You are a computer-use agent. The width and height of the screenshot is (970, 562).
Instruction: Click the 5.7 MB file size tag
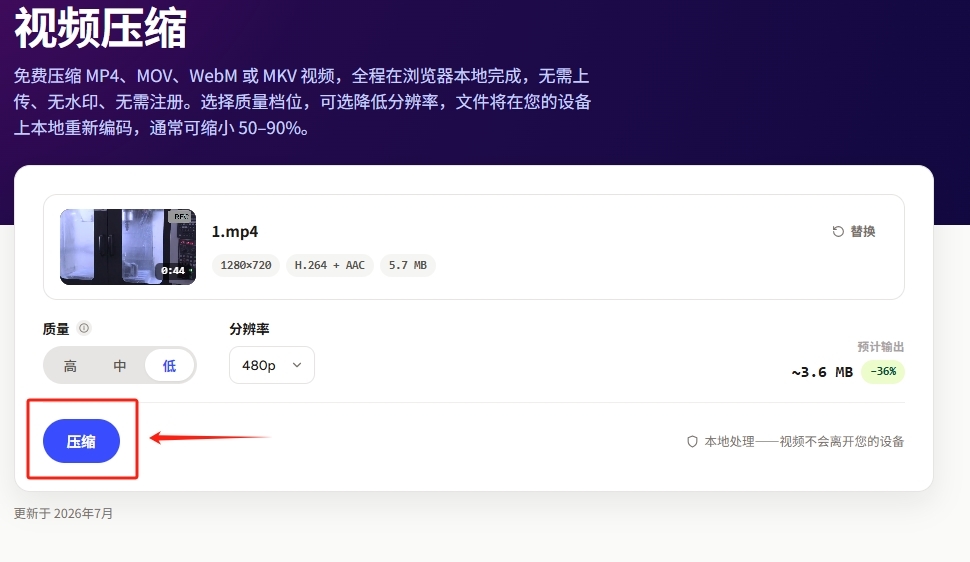click(x=408, y=265)
